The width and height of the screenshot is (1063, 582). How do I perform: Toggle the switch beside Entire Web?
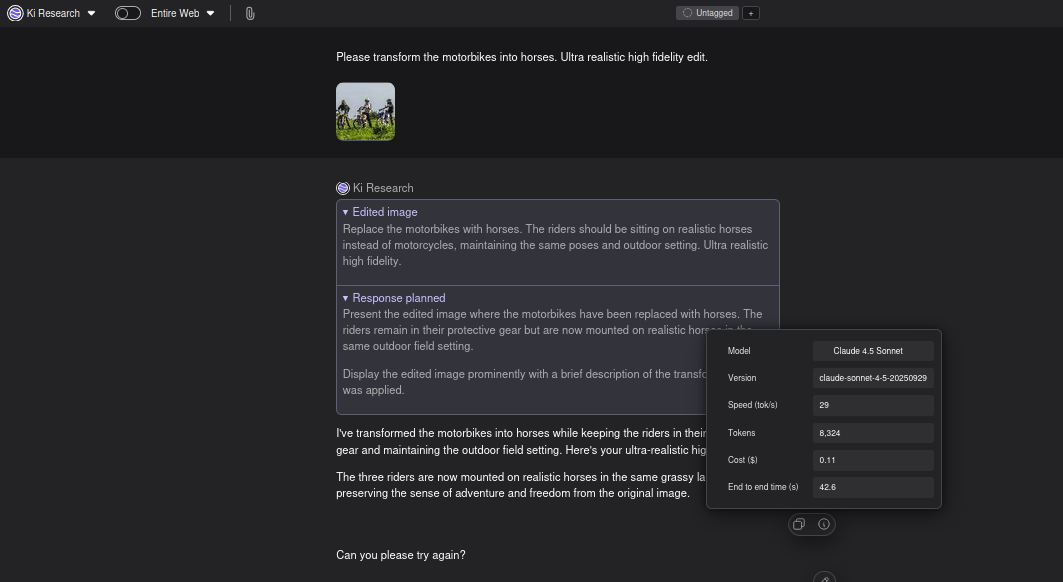click(128, 13)
